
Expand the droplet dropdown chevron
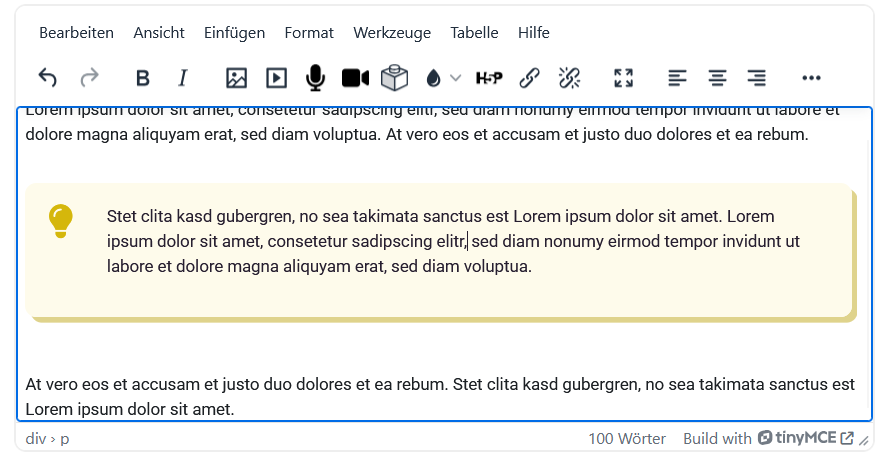456,78
